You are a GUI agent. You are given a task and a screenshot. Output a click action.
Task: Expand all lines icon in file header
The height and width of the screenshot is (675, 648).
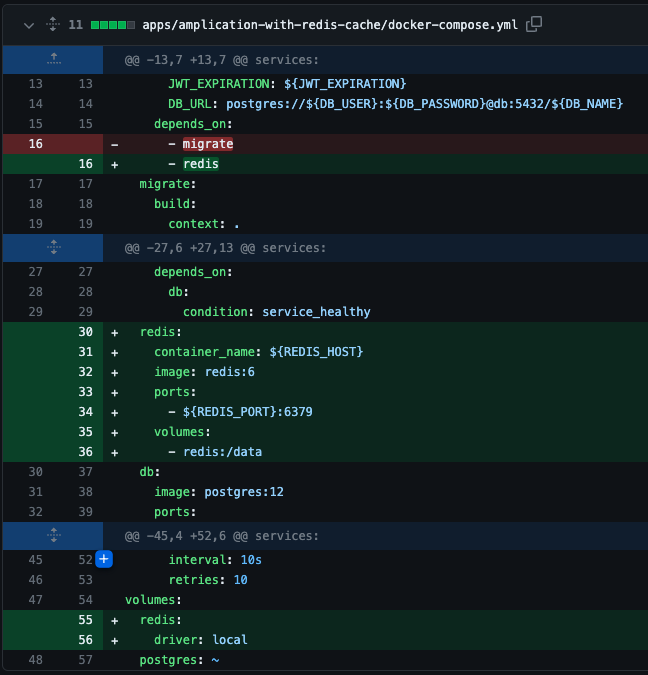(x=53, y=24)
